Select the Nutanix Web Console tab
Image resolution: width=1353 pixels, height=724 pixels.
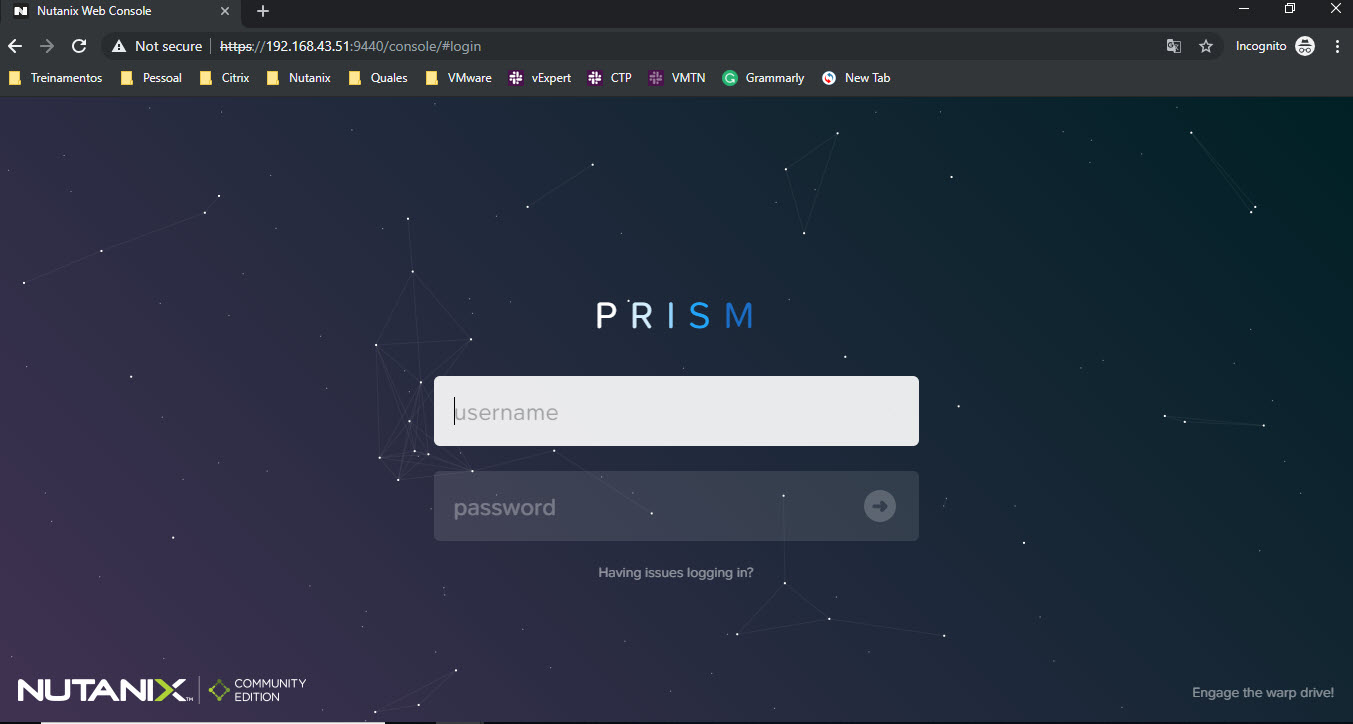point(110,11)
